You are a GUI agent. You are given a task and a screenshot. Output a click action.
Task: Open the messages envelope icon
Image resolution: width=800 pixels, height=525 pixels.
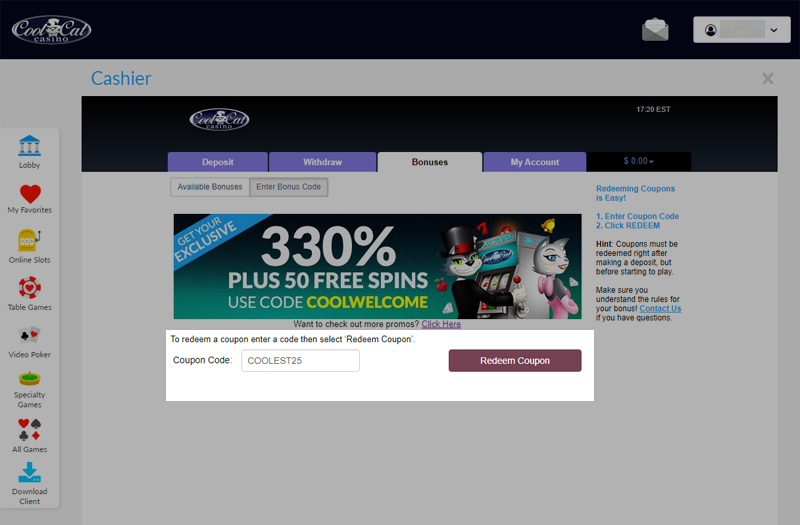click(x=655, y=30)
